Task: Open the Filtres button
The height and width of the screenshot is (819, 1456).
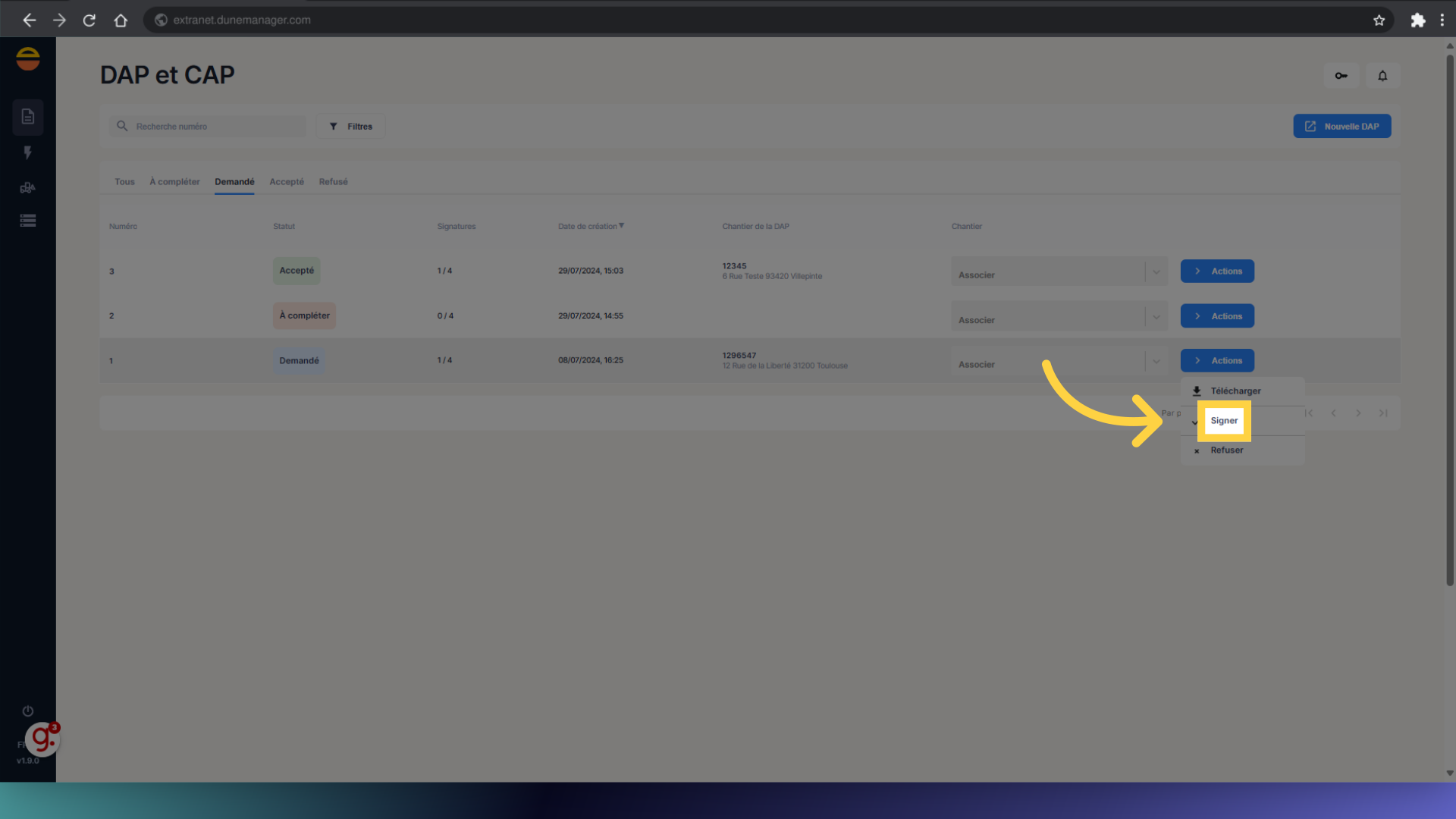Action: pos(350,127)
